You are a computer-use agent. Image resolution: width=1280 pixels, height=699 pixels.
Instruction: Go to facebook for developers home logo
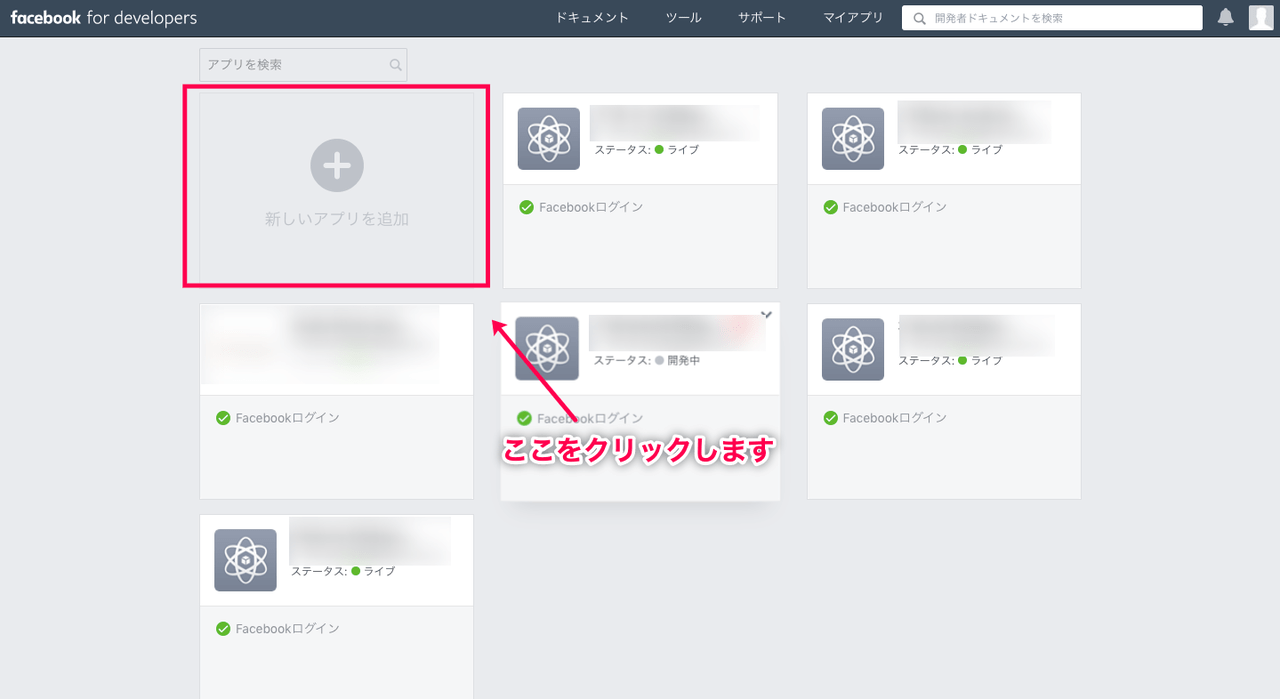click(x=104, y=18)
